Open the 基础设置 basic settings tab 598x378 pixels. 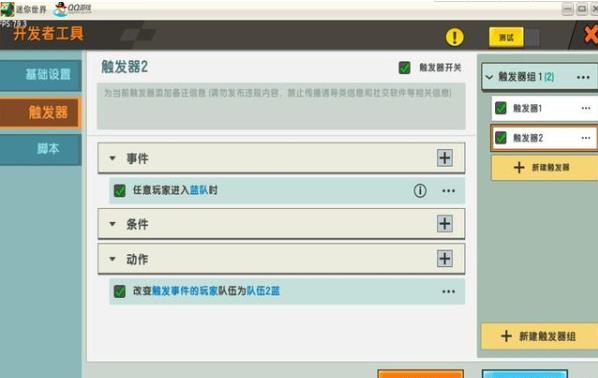(x=40, y=75)
